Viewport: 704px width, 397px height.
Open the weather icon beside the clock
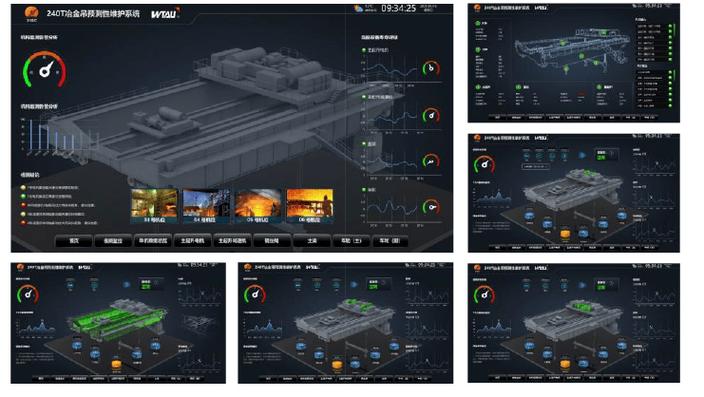pos(358,9)
